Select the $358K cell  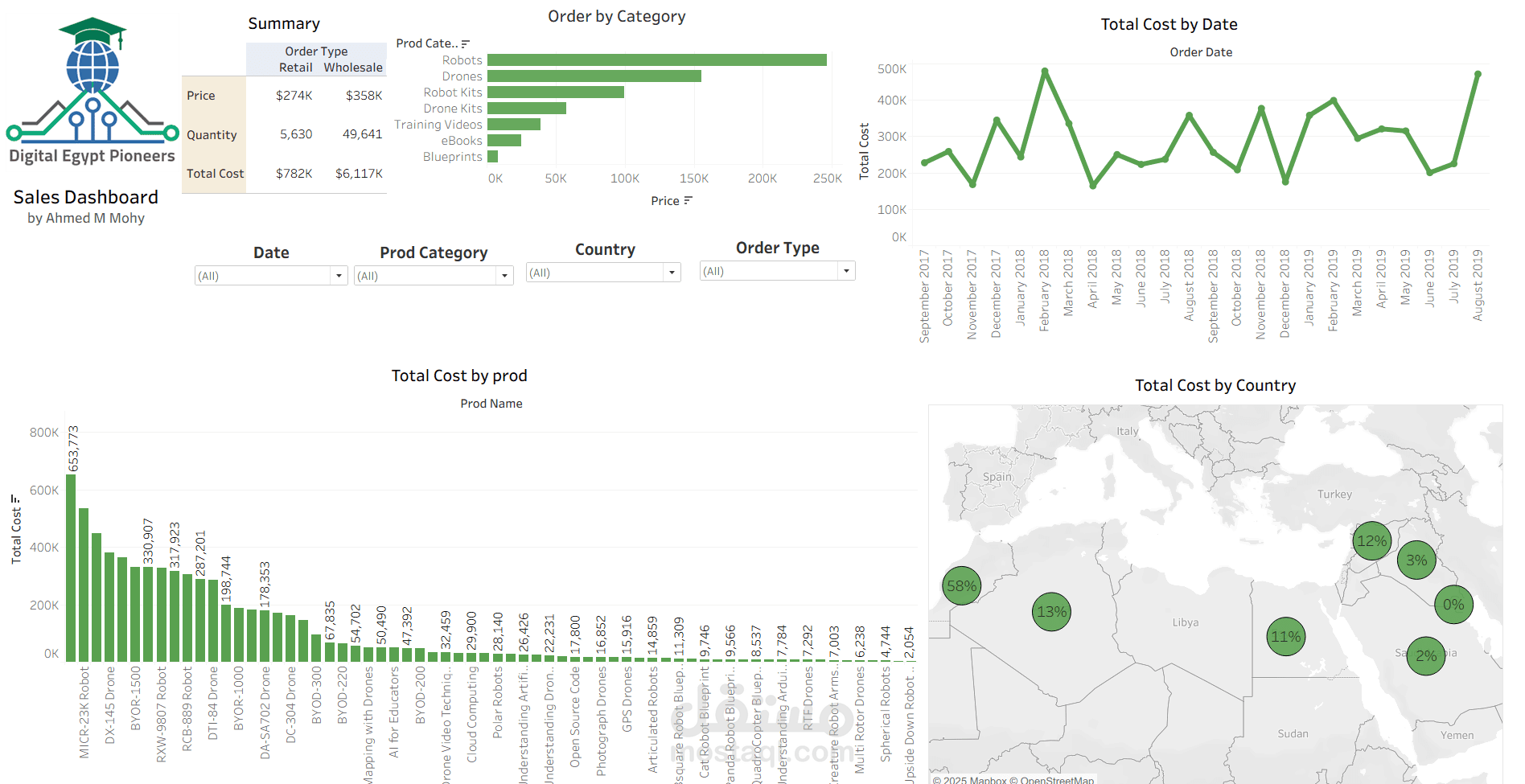click(x=364, y=96)
